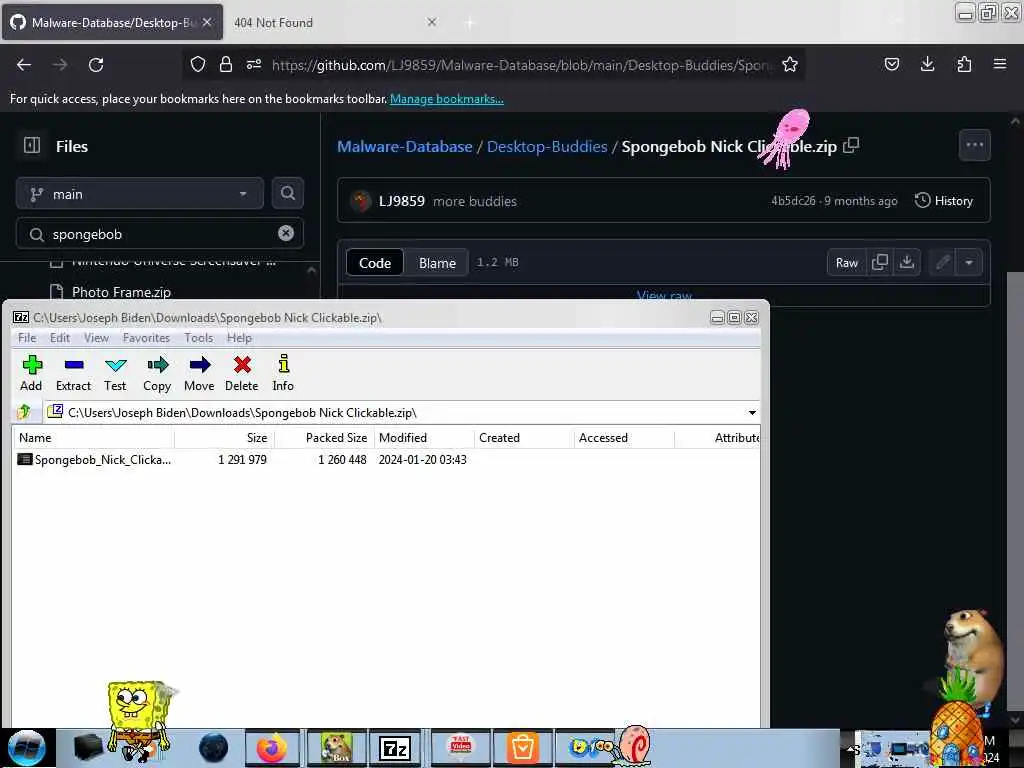The width and height of the screenshot is (1024, 768).
Task: Click the Add button in 7-Zip toolbar
Action: point(31,373)
